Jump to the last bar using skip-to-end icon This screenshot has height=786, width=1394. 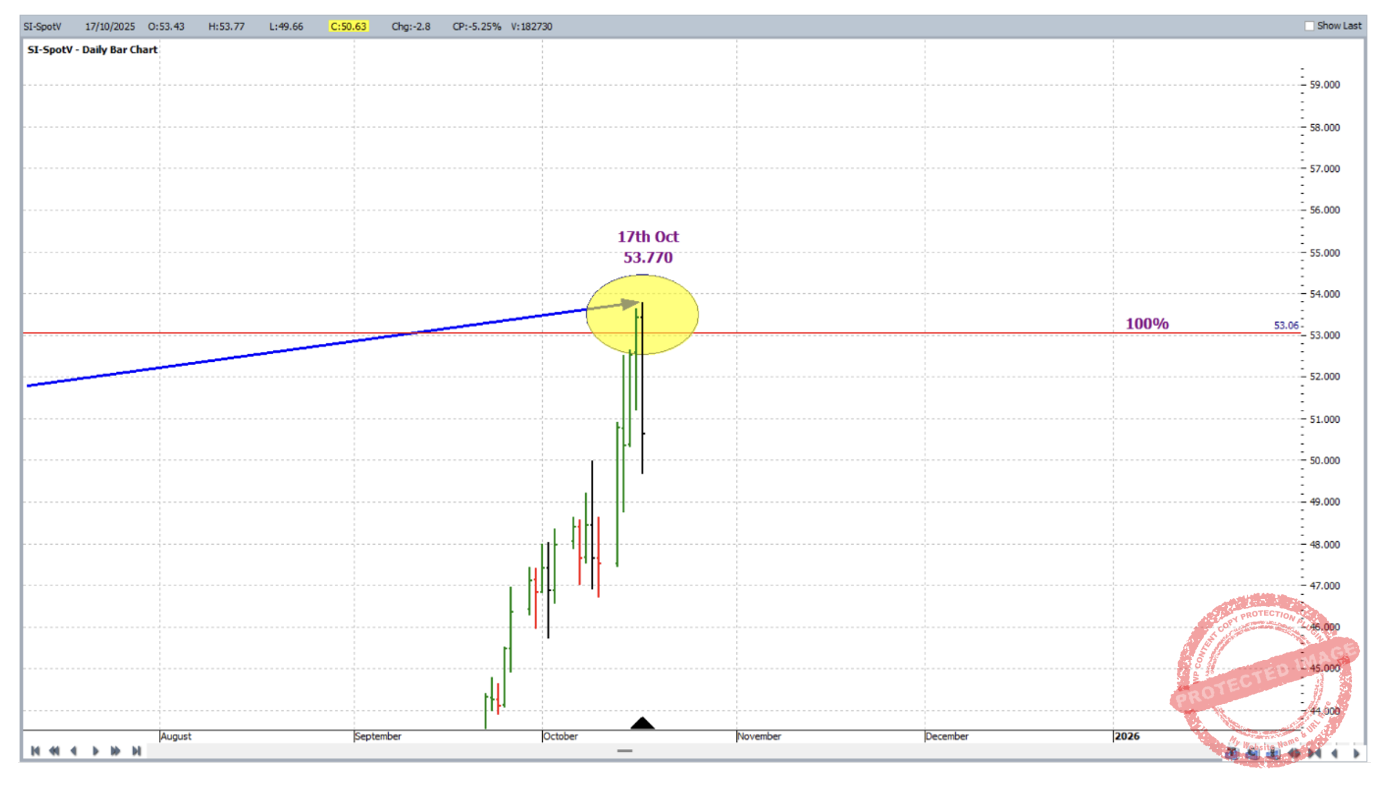click(136, 751)
